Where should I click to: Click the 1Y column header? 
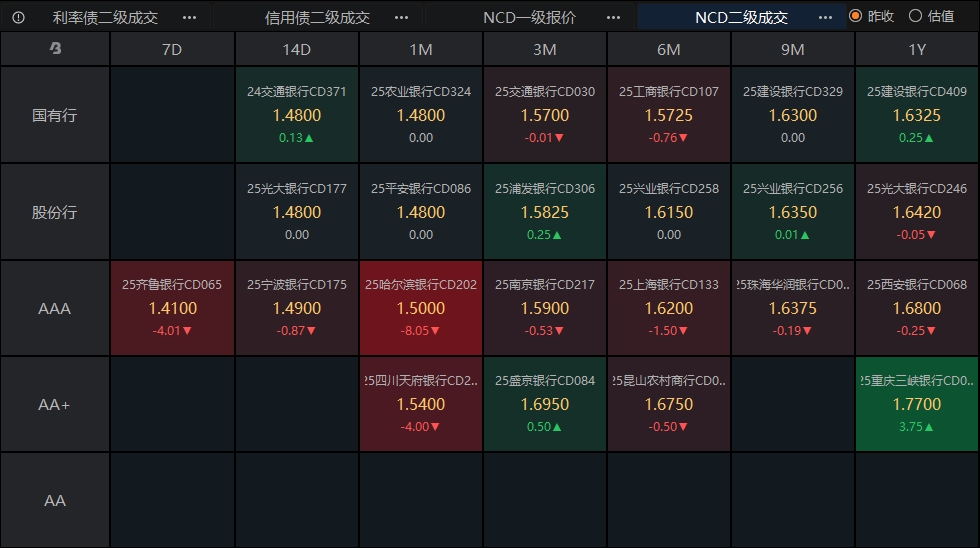[x=917, y=49]
